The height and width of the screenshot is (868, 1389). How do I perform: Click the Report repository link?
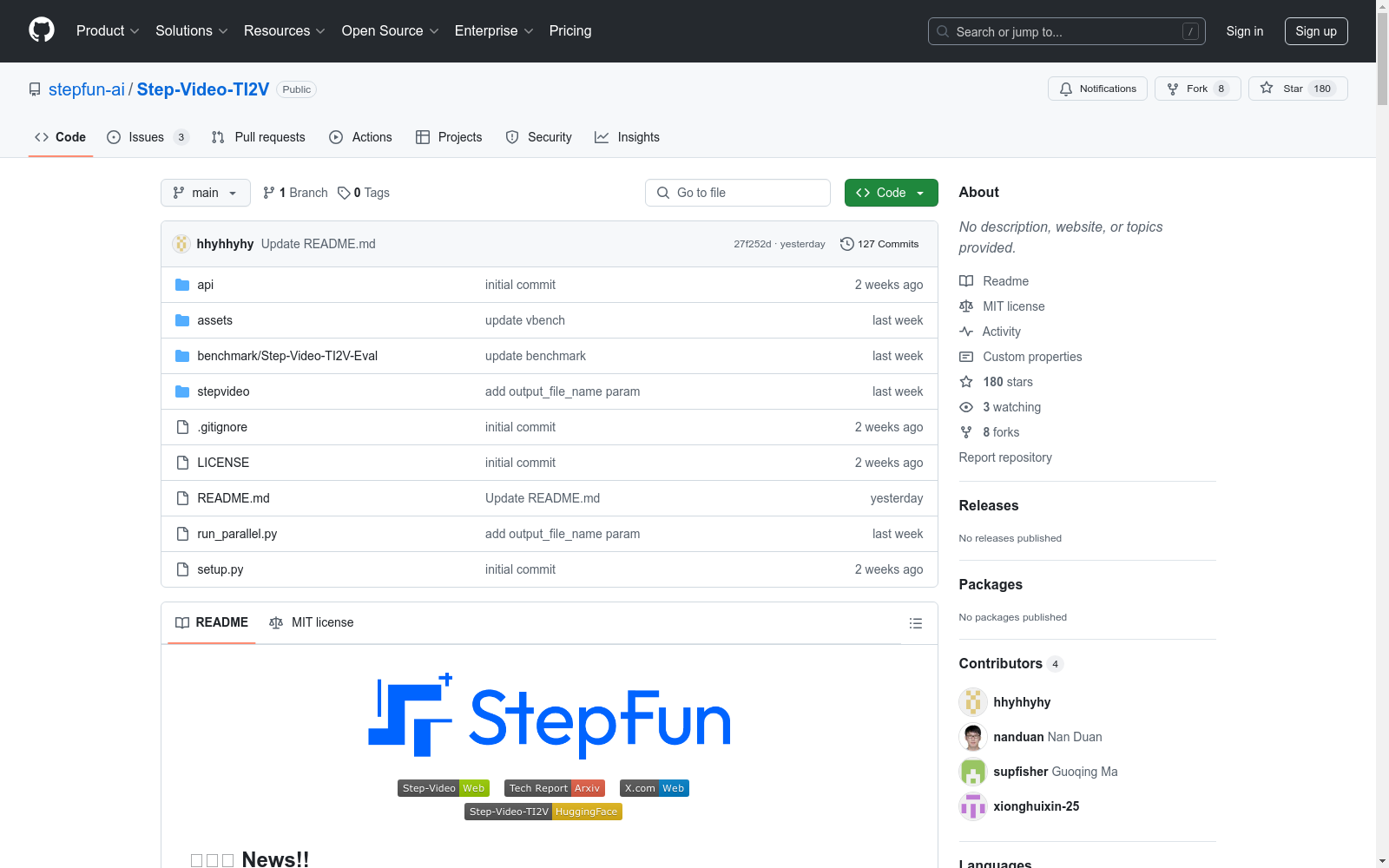click(x=1005, y=457)
